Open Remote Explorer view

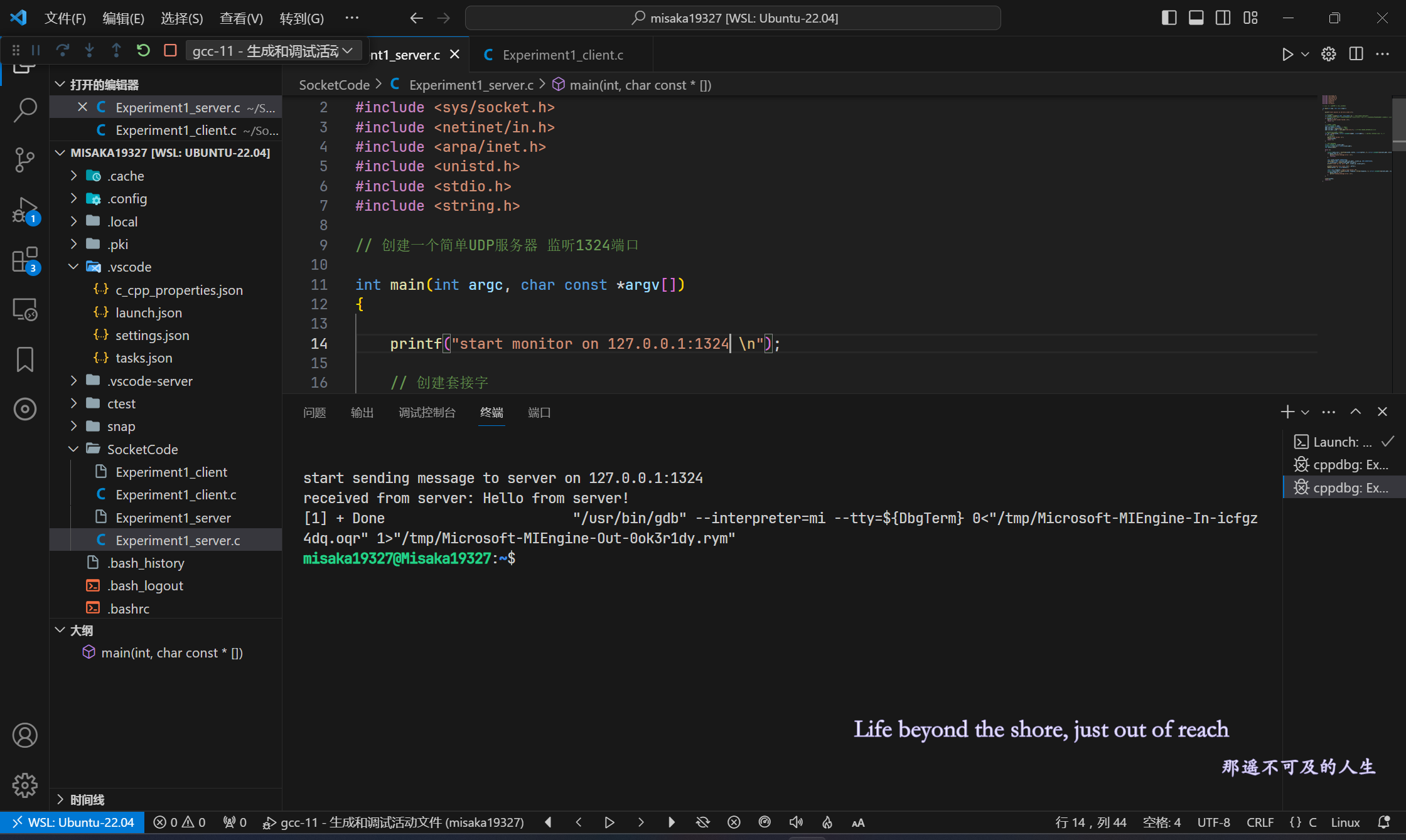[x=25, y=309]
